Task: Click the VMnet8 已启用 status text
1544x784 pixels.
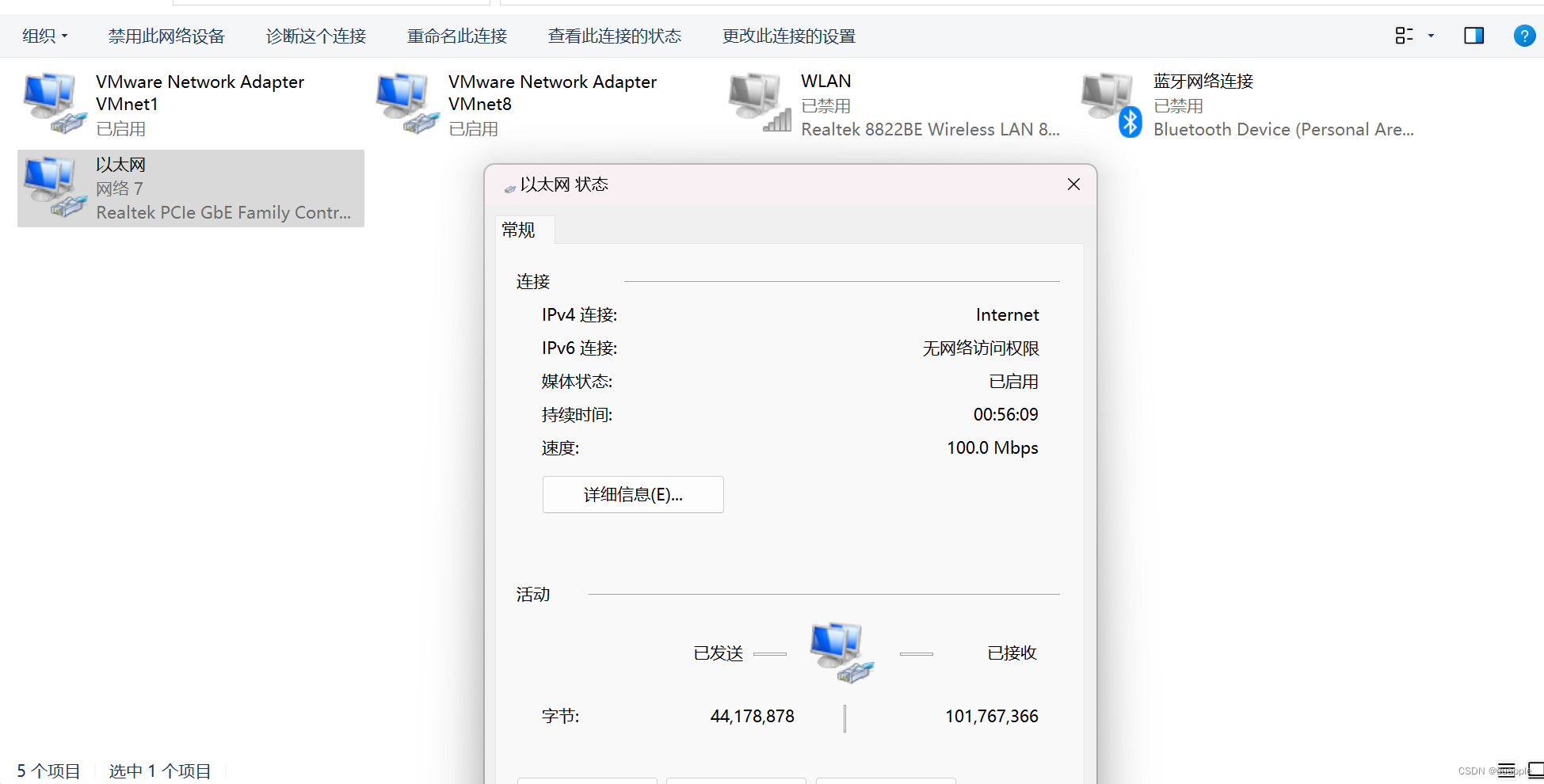Action: click(474, 129)
